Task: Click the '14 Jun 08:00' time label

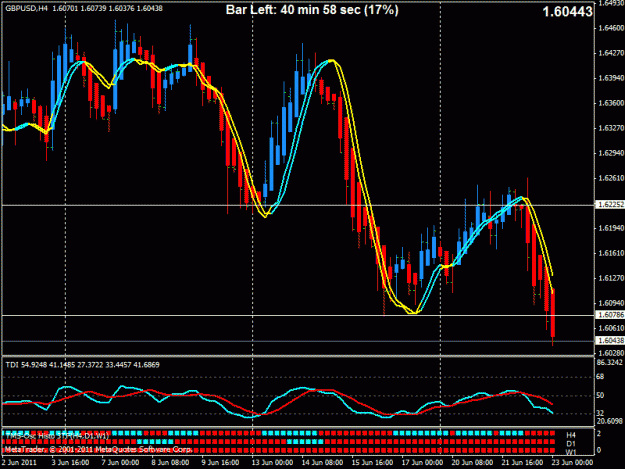Action: 322,463
